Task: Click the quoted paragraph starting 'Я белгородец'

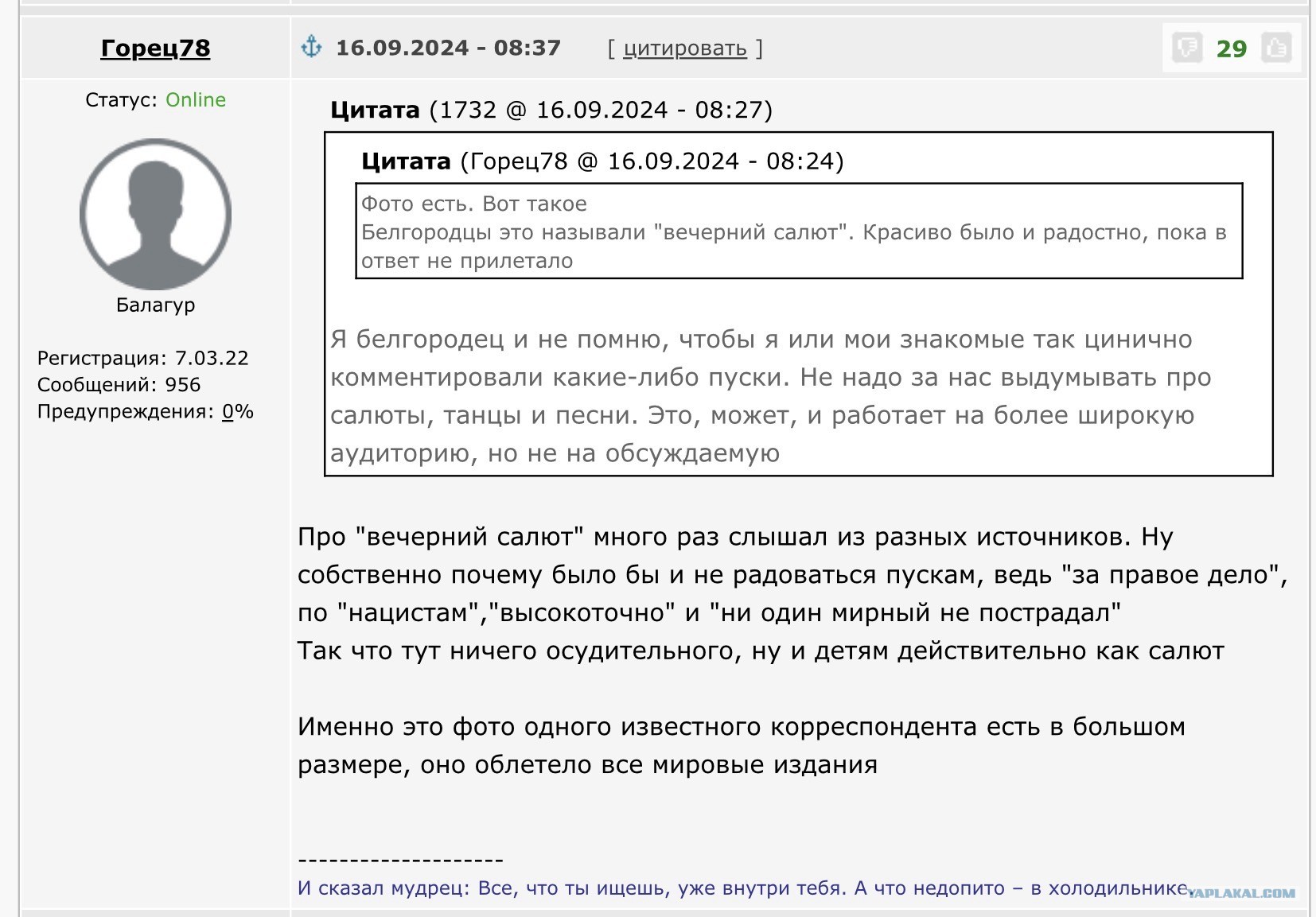Action: coord(770,396)
